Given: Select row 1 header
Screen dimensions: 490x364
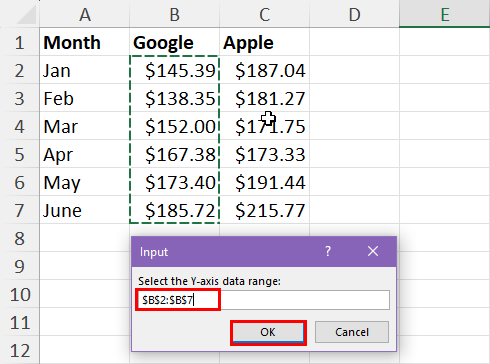Looking at the screenshot, I should 20,42.
